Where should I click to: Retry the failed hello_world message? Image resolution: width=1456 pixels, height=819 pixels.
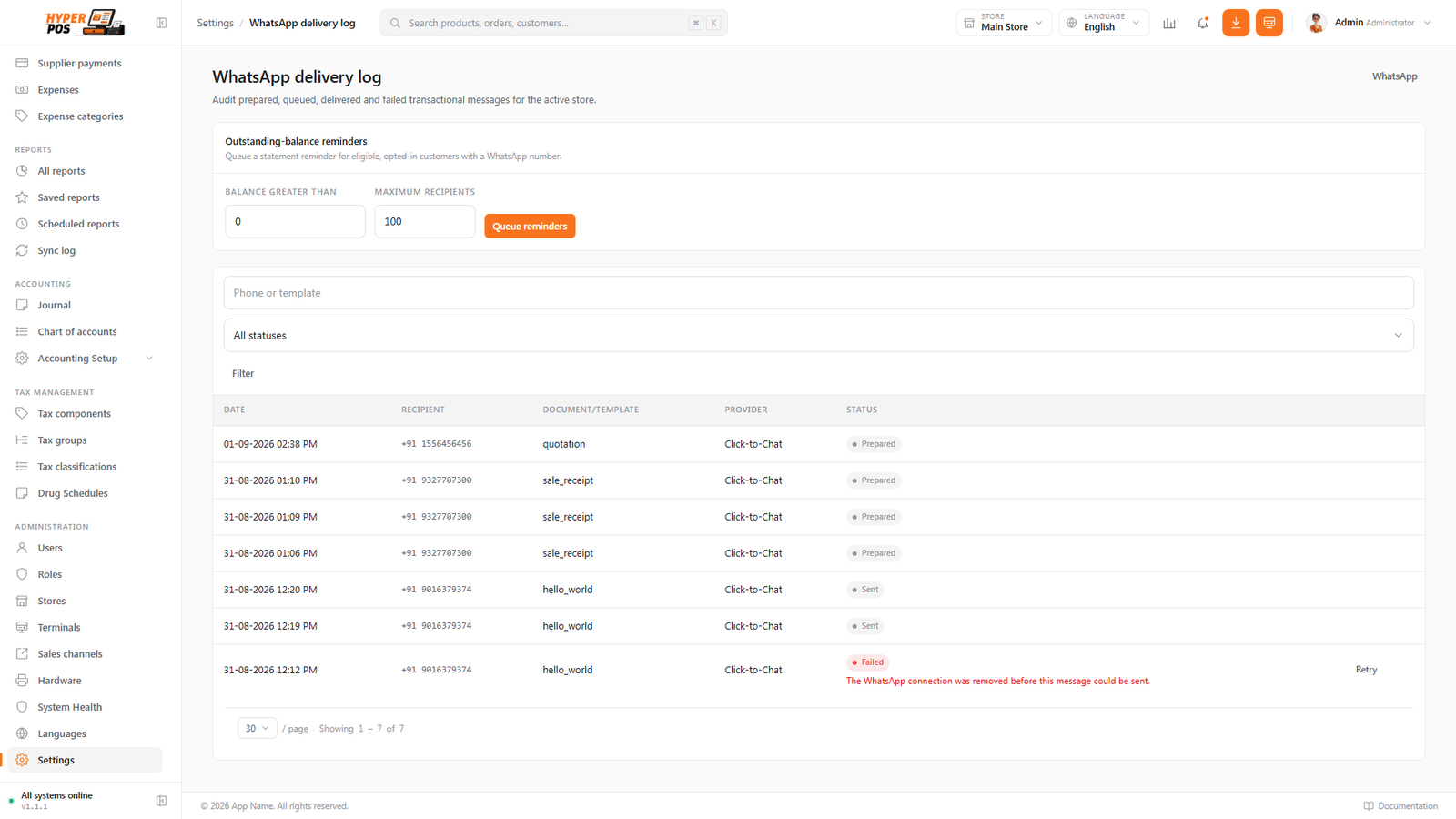[1366, 670]
